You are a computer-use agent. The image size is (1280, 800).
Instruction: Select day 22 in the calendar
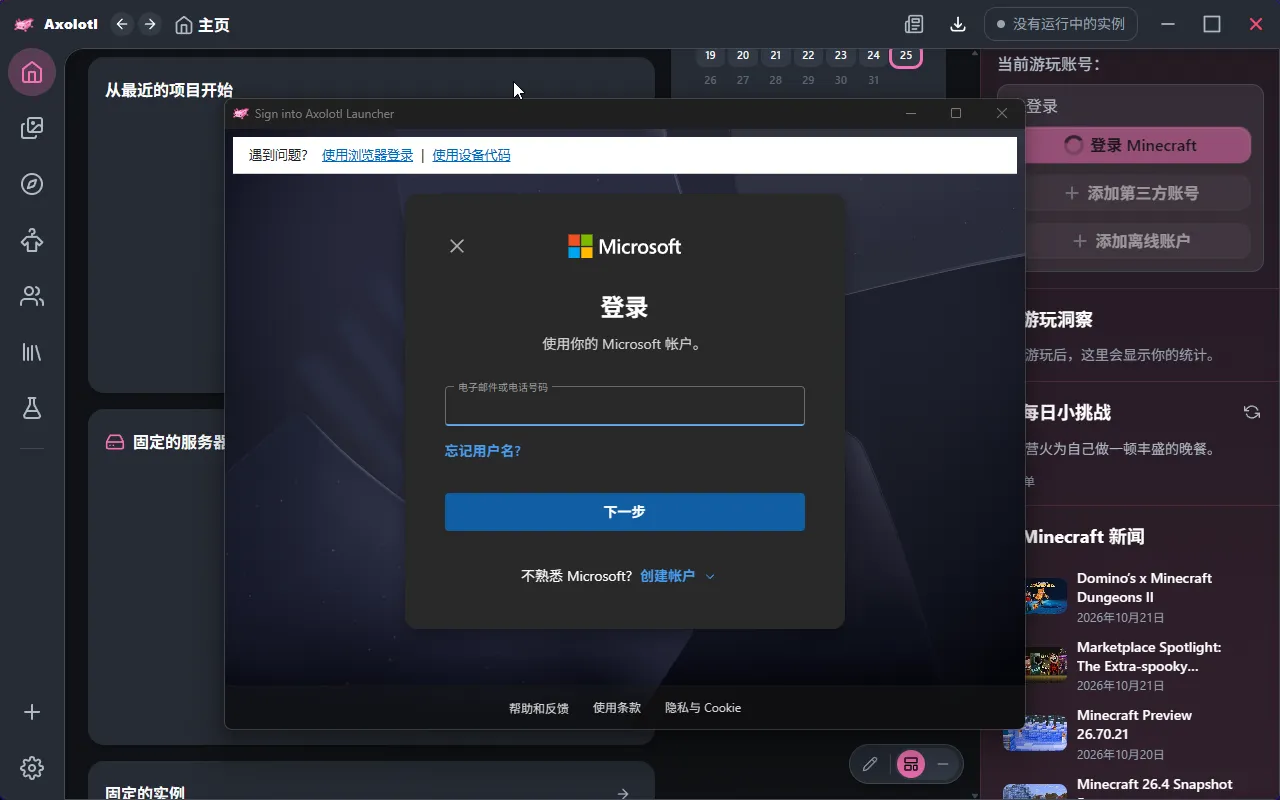(x=808, y=55)
